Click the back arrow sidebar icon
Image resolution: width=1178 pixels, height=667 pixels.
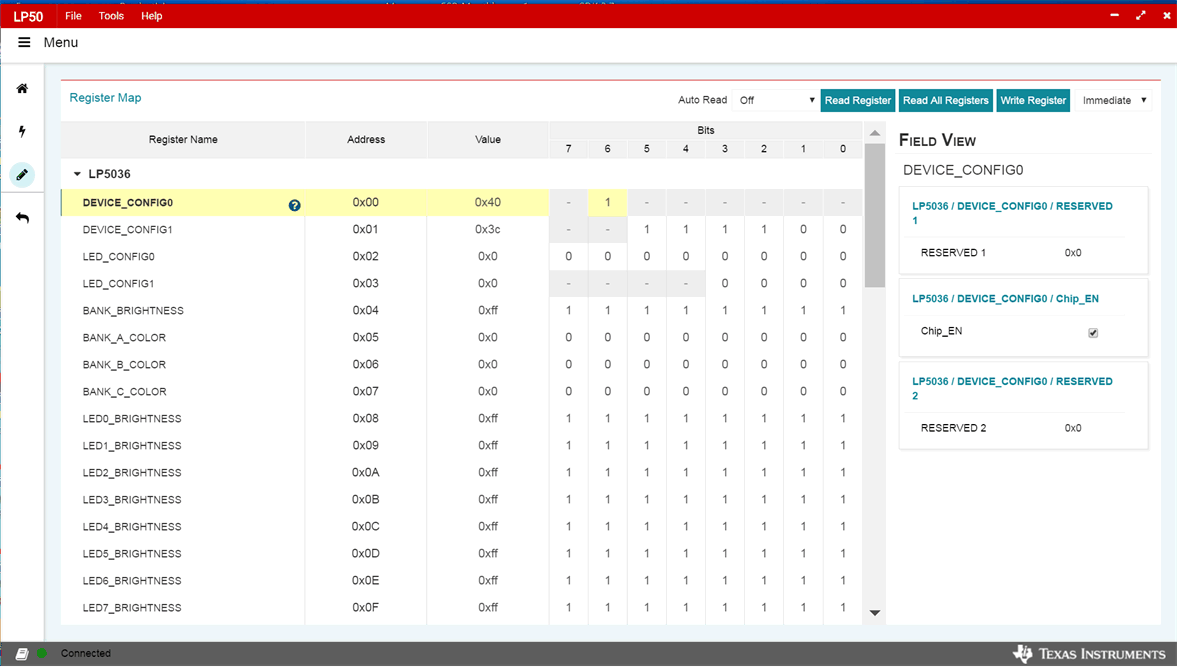[x=22, y=218]
